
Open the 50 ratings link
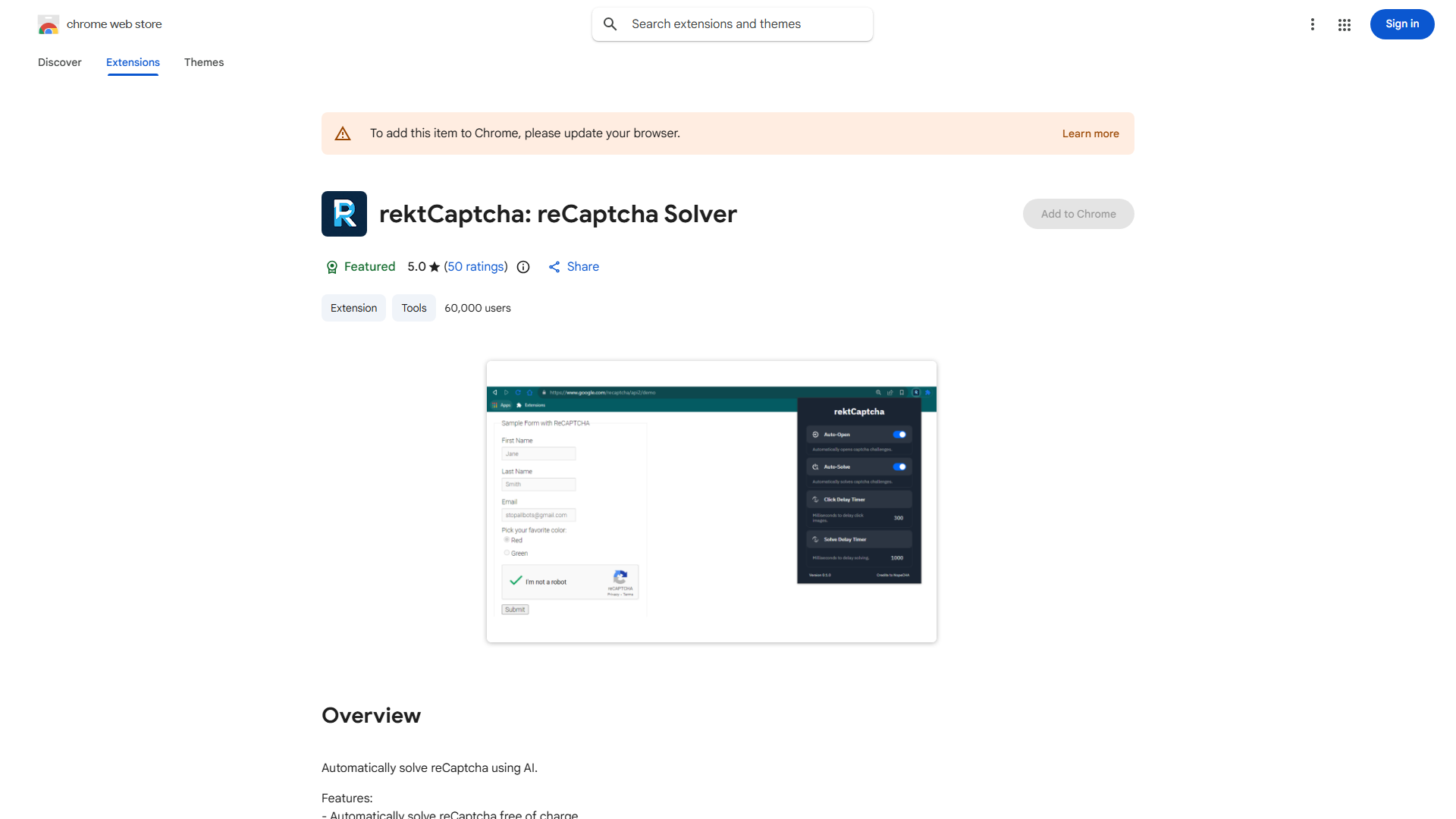[475, 267]
